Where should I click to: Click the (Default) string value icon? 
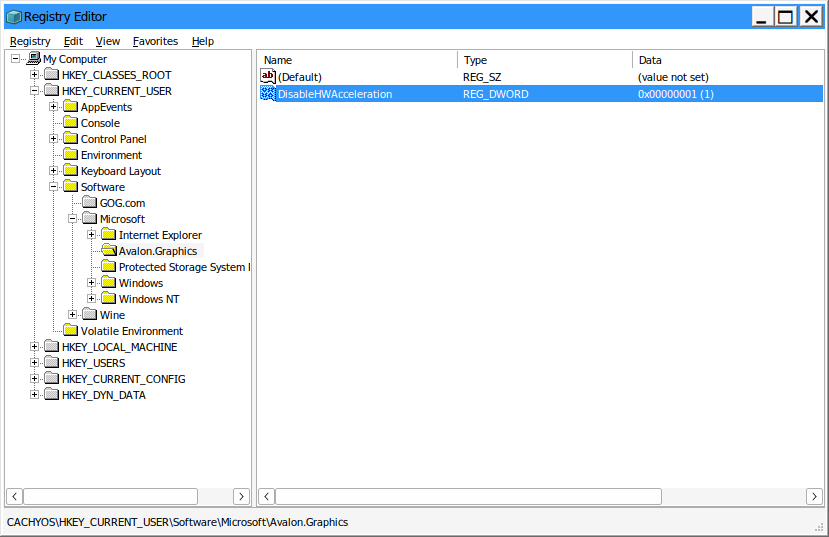pos(268,77)
